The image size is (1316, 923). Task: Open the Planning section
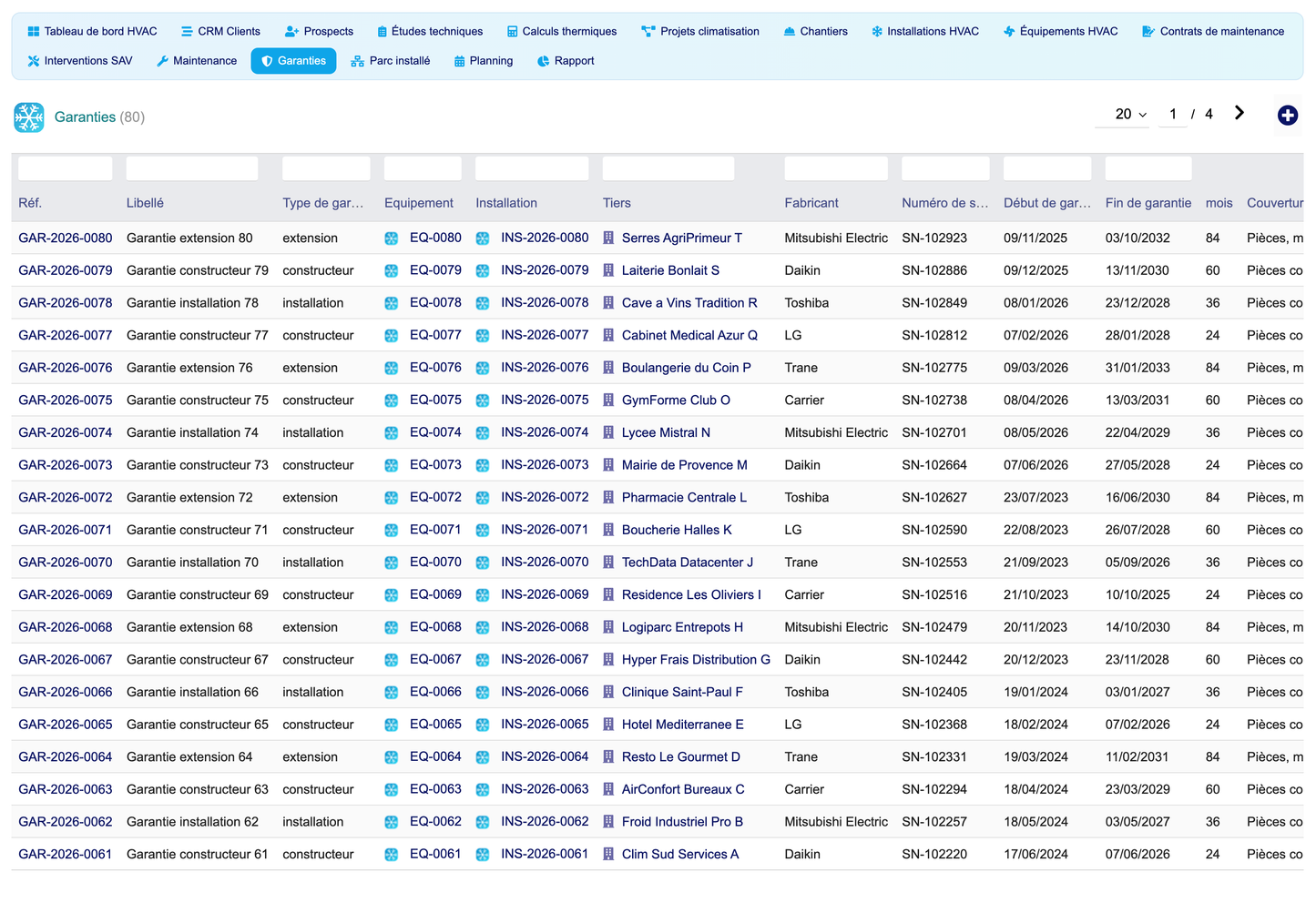[484, 61]
